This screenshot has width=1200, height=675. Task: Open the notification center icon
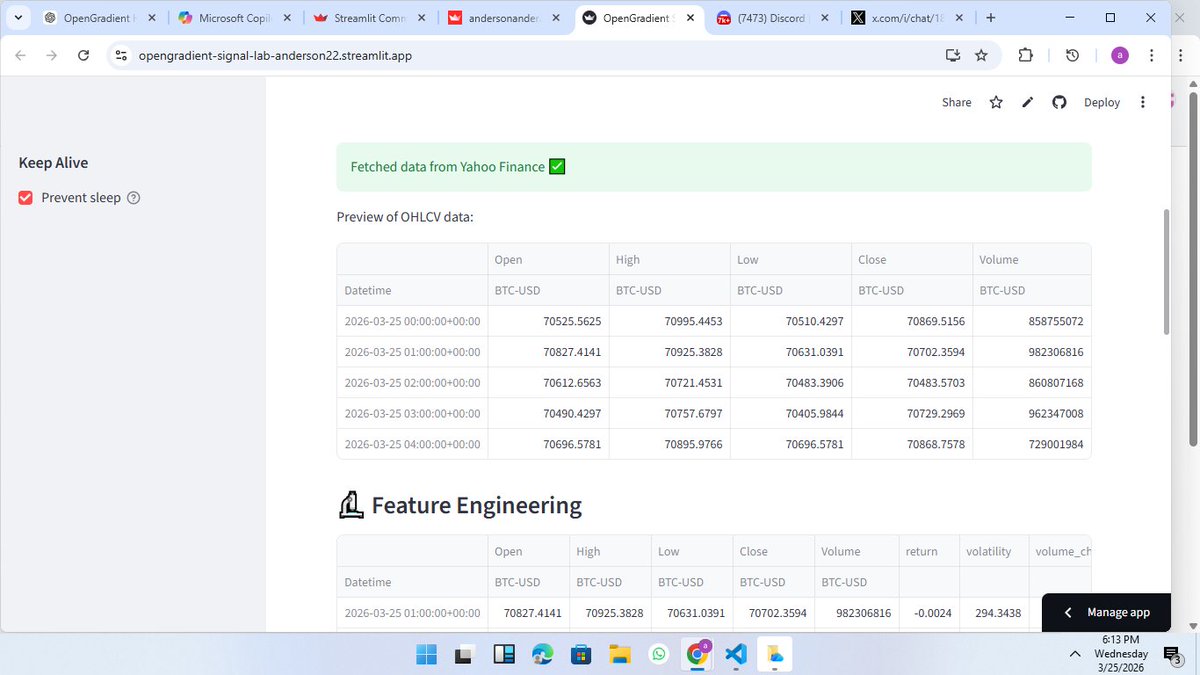(1172, 655)
